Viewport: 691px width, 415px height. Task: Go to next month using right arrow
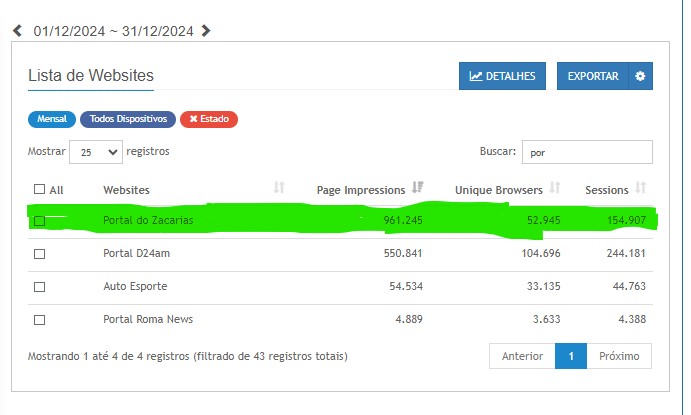point(206,30)
